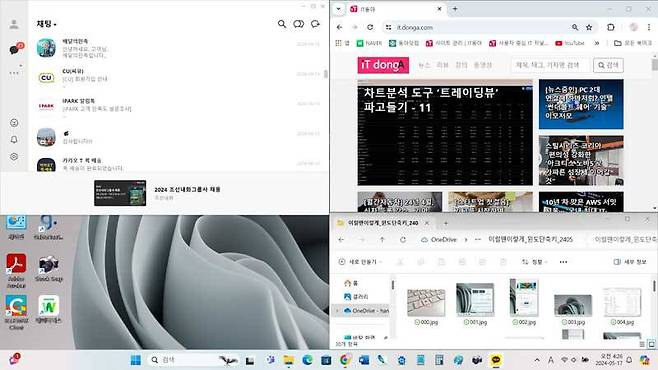Image resolution: width=658 pixels, height=370 pixels.
Task: Expand the OneDrive tree node
Action: click(x=337, y=311)
